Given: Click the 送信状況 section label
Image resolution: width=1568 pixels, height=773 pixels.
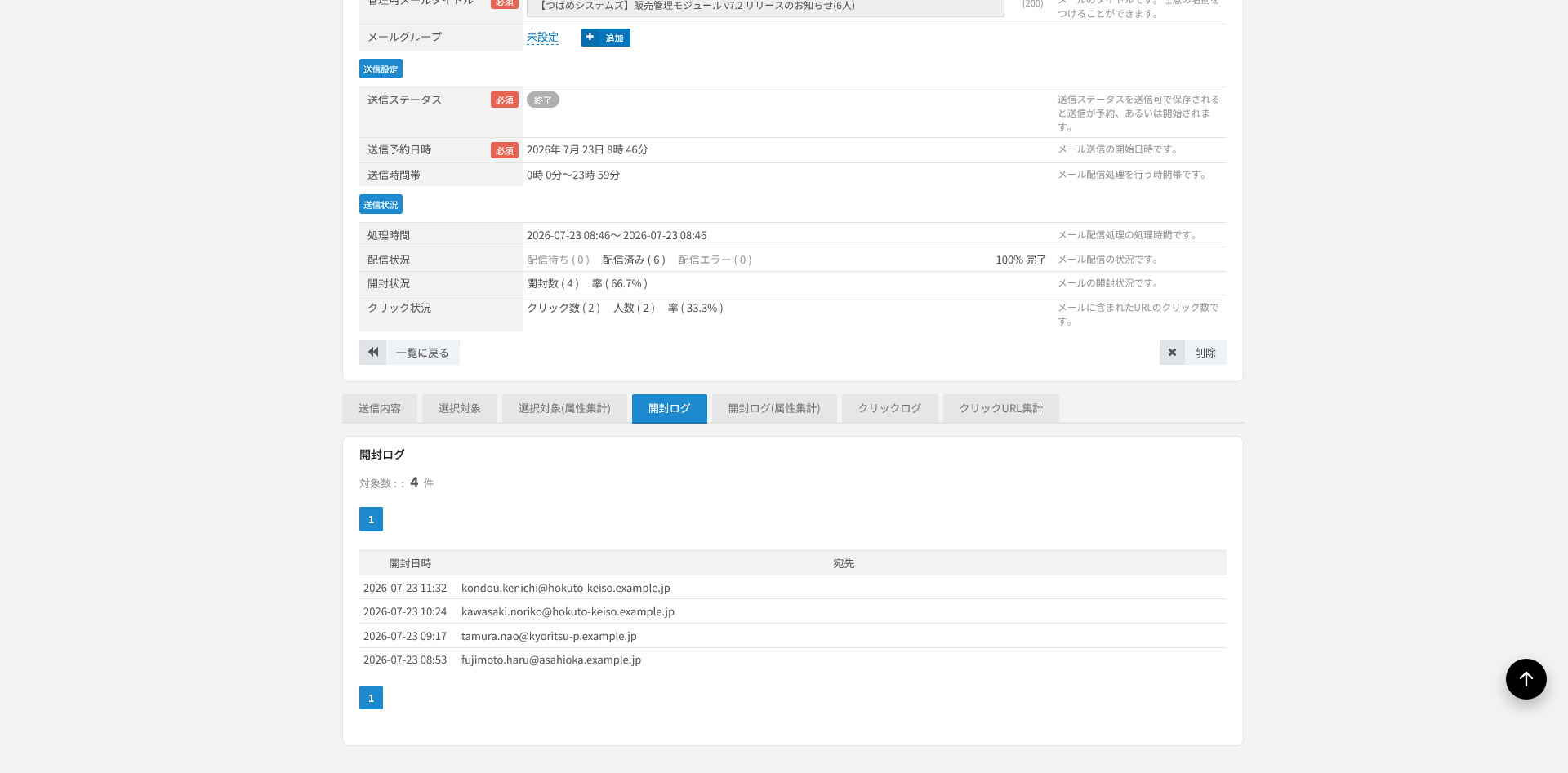Looking at the screenshot, I should click(x=381, y=204).
